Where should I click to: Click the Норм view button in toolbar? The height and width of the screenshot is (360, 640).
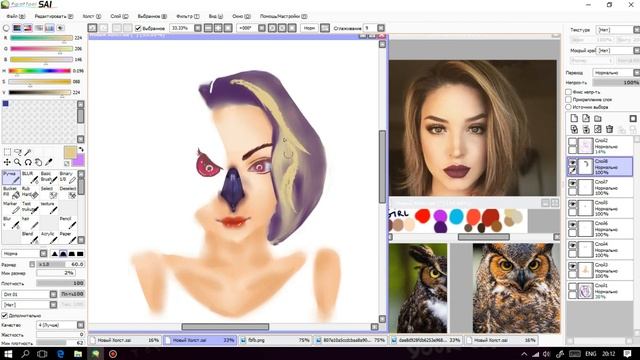point(309,28)
